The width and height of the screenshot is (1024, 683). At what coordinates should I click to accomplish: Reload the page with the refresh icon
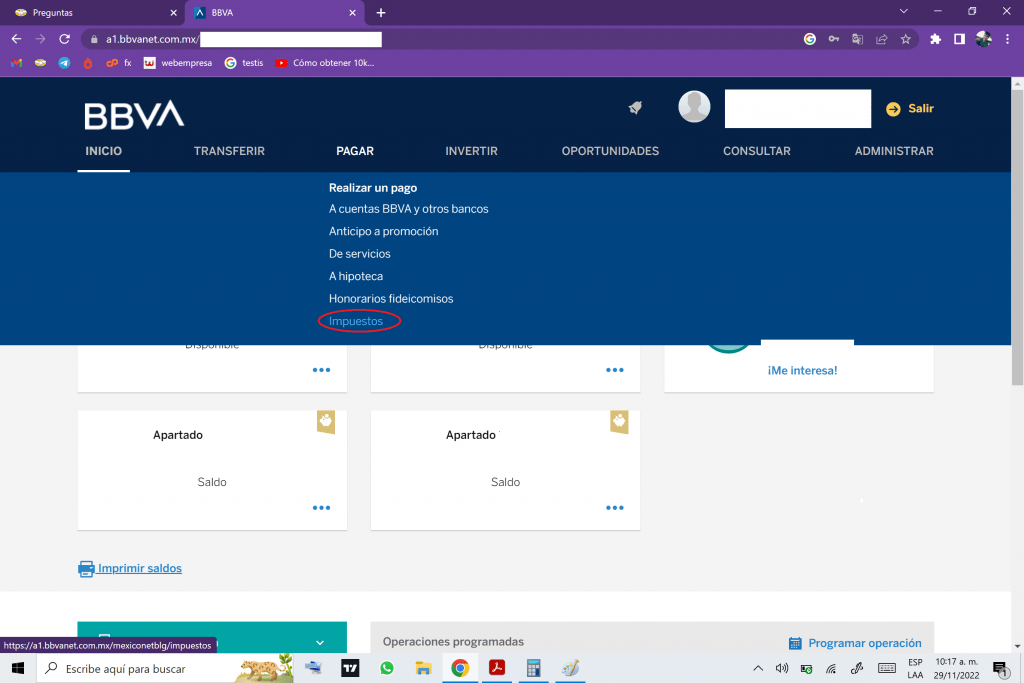(x=64, y=39)
